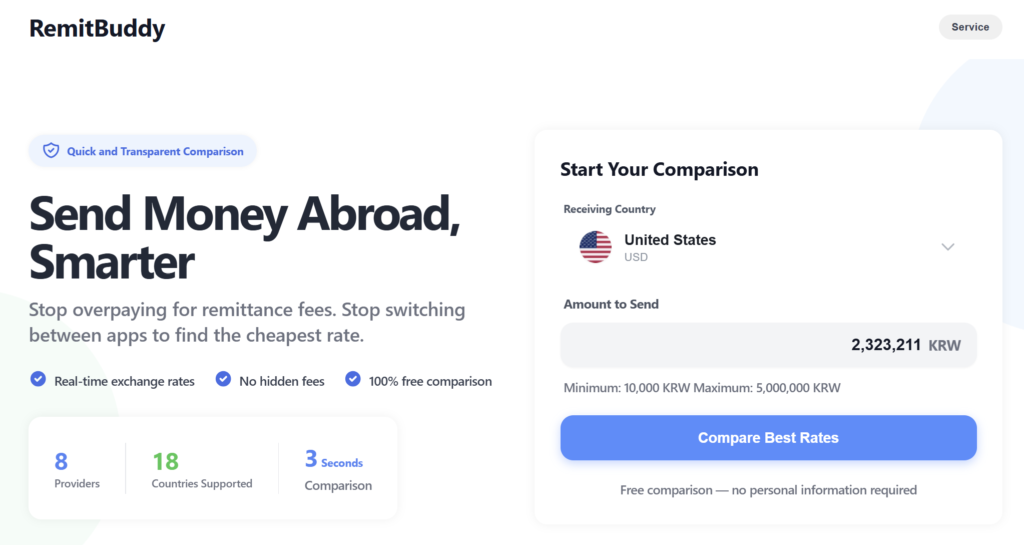Click the shield icon in the comparison badge

(51, 151)
